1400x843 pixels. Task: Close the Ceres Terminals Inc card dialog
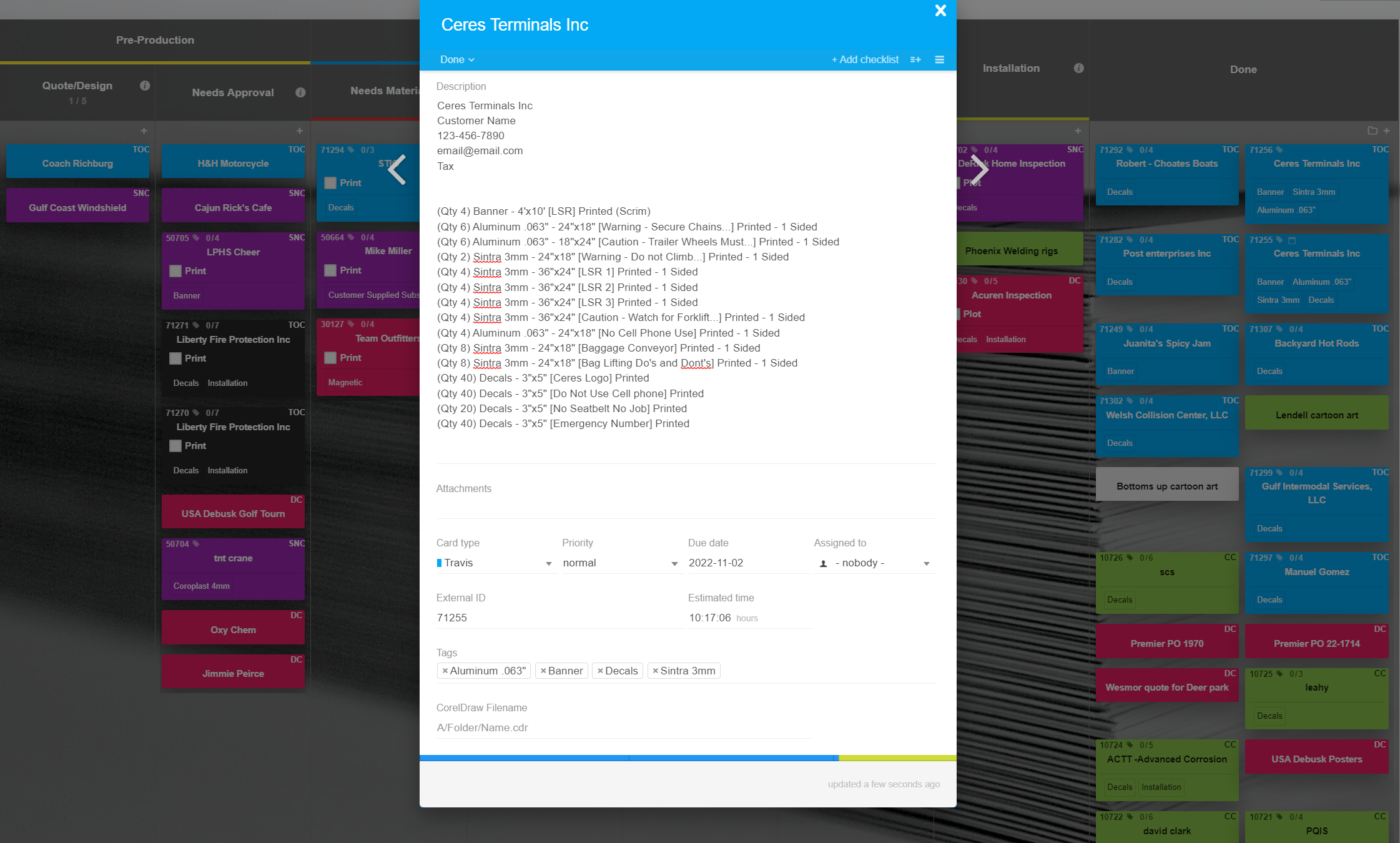click(940, 11)
